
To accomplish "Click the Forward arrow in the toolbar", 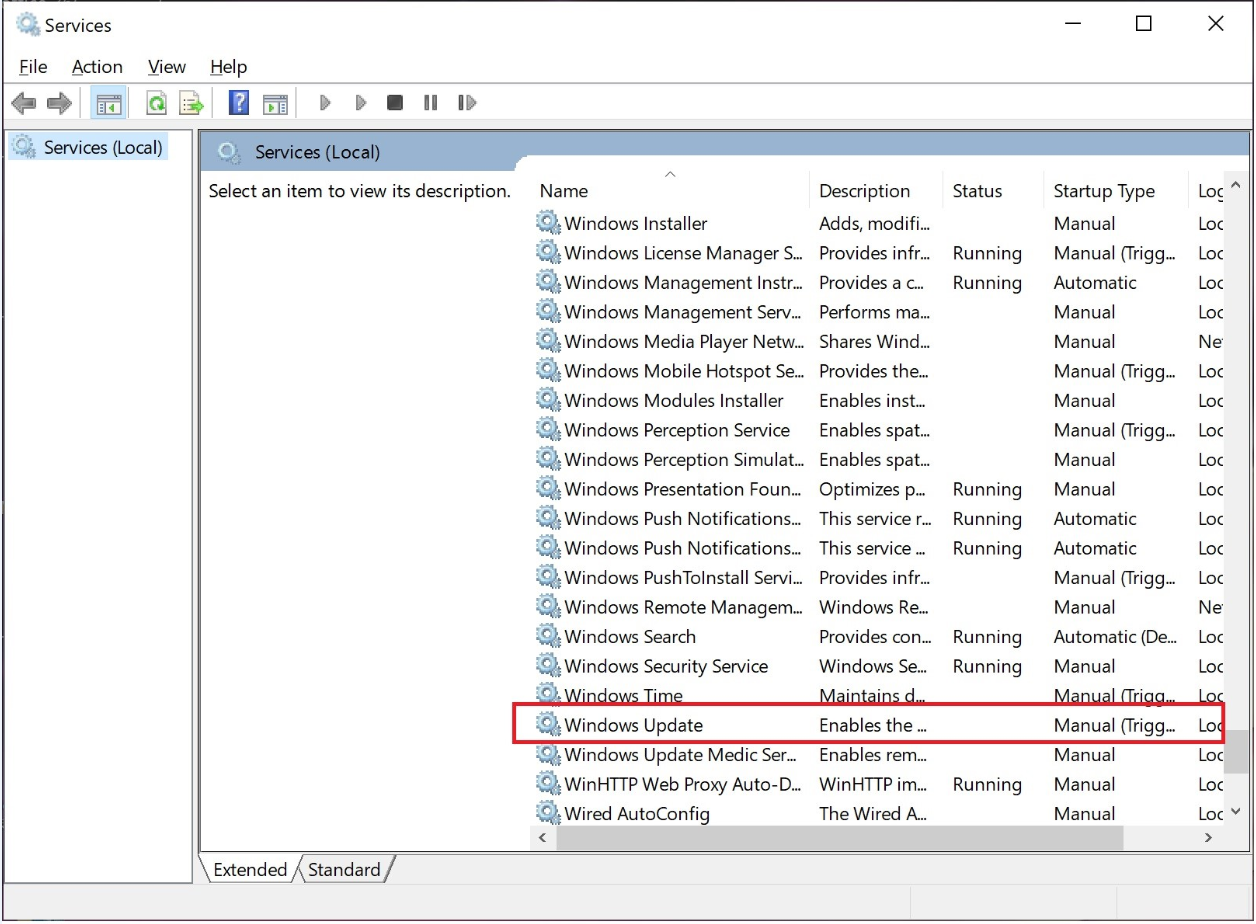I will tap(59, 103).
